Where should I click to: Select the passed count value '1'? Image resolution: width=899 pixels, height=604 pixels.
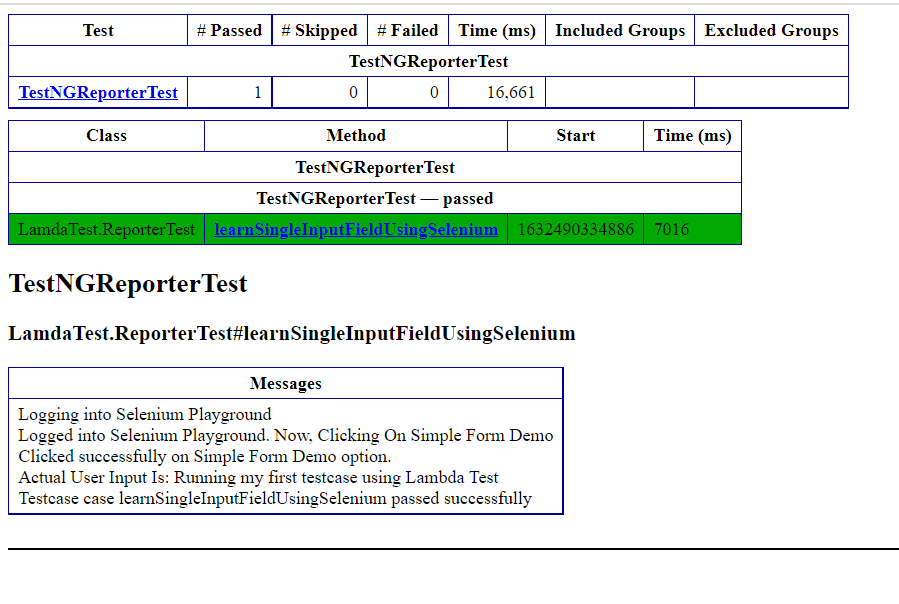pyautogui.click(x=257, y=92)
